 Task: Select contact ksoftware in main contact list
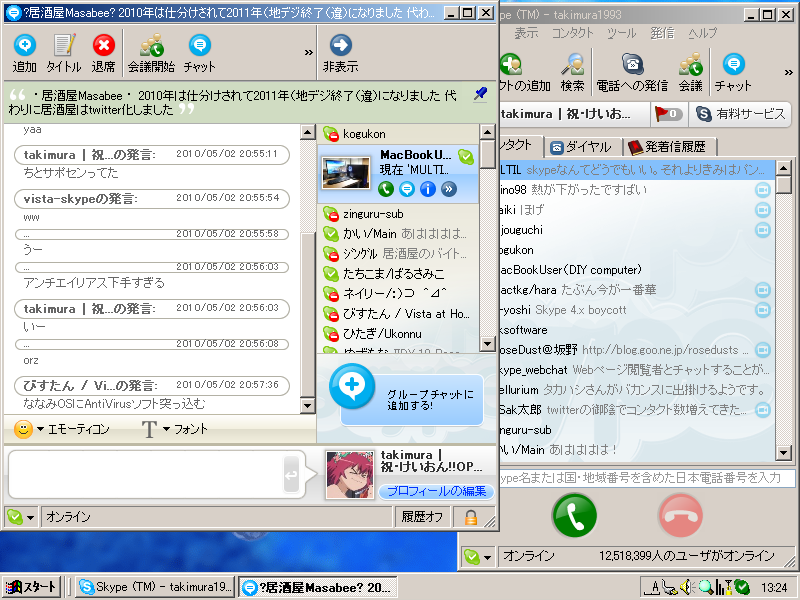(x=638, y=330)
